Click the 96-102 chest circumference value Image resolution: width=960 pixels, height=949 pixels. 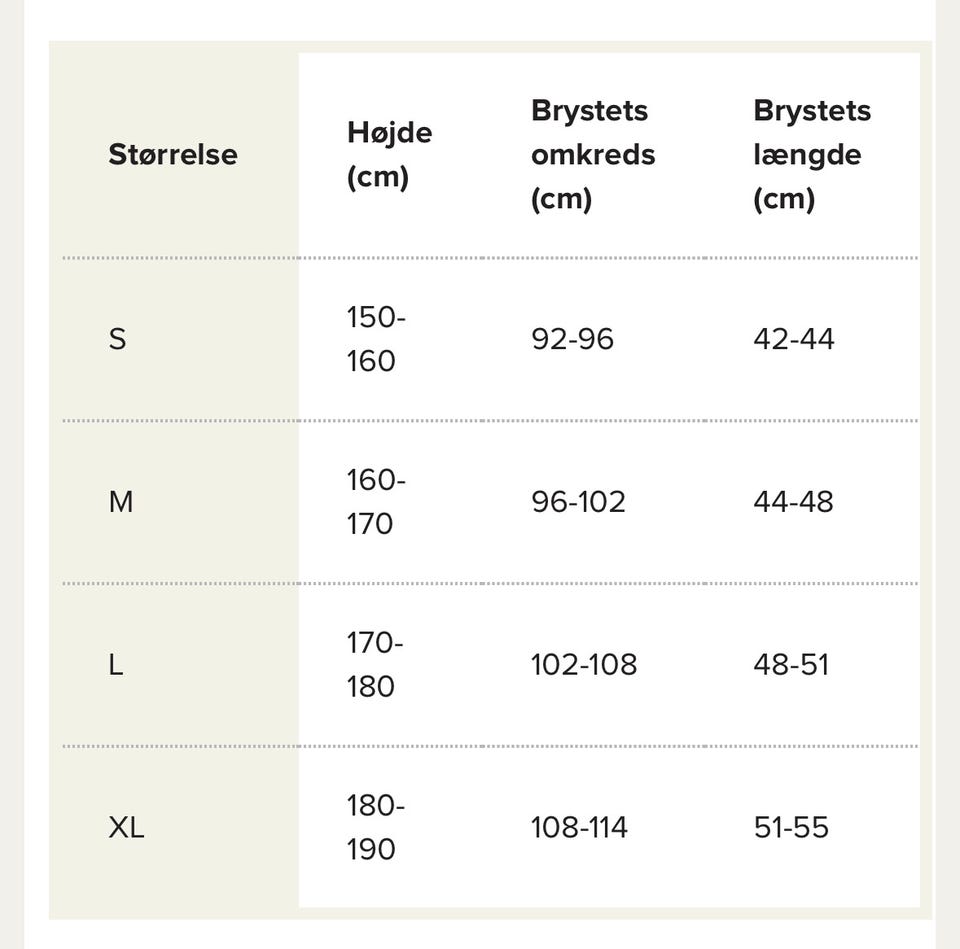point(578,502)
